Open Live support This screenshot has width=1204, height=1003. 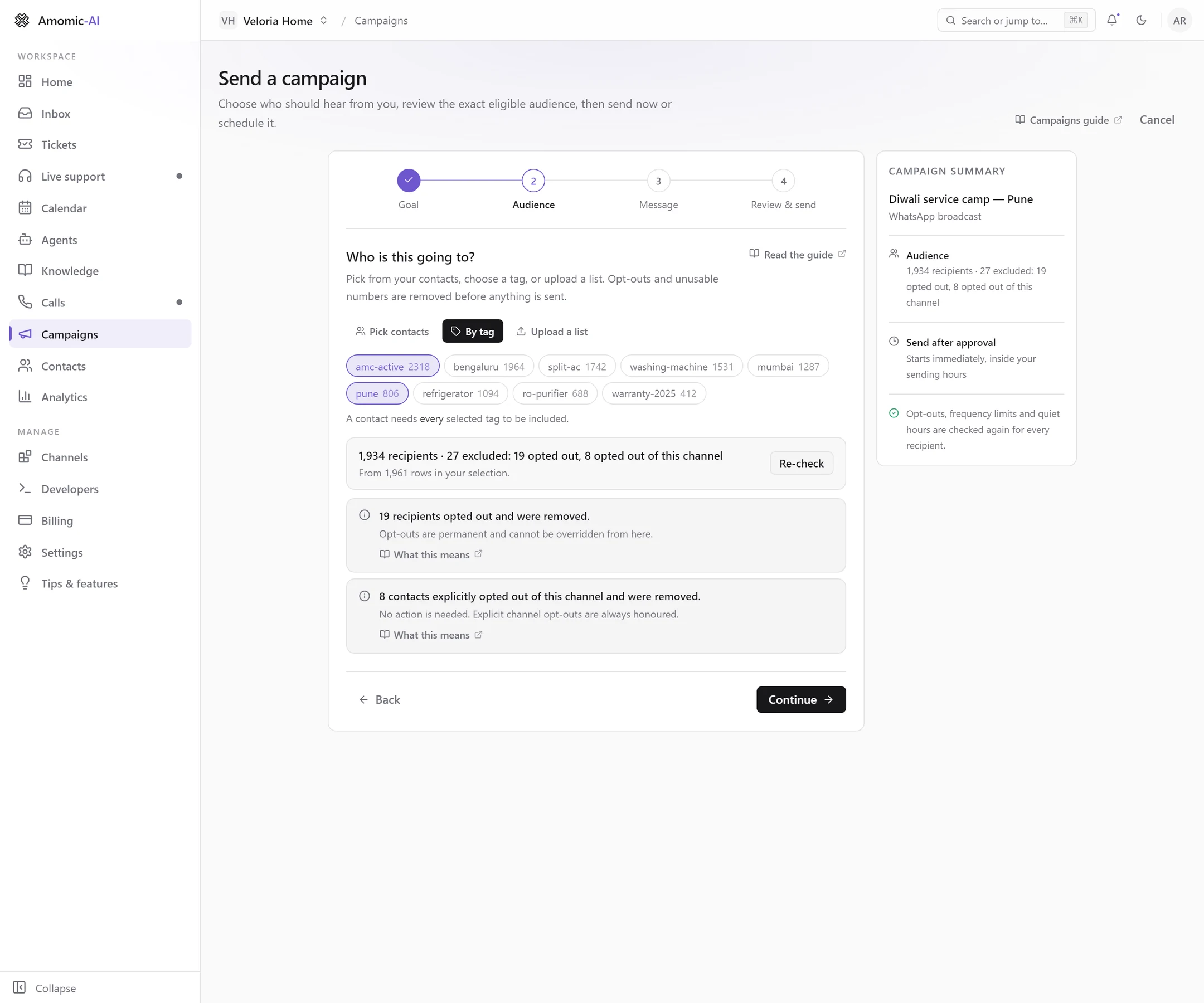tap(100, 176)
